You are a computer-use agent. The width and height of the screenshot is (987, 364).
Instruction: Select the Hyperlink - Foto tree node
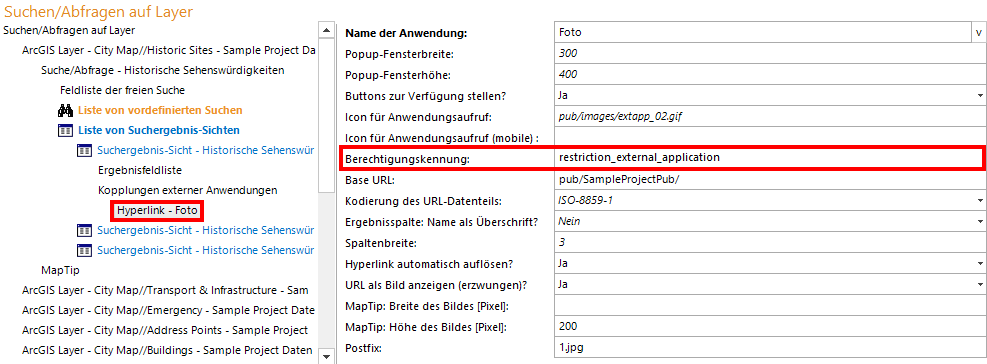pyautogui.click(x=157, y=210)
